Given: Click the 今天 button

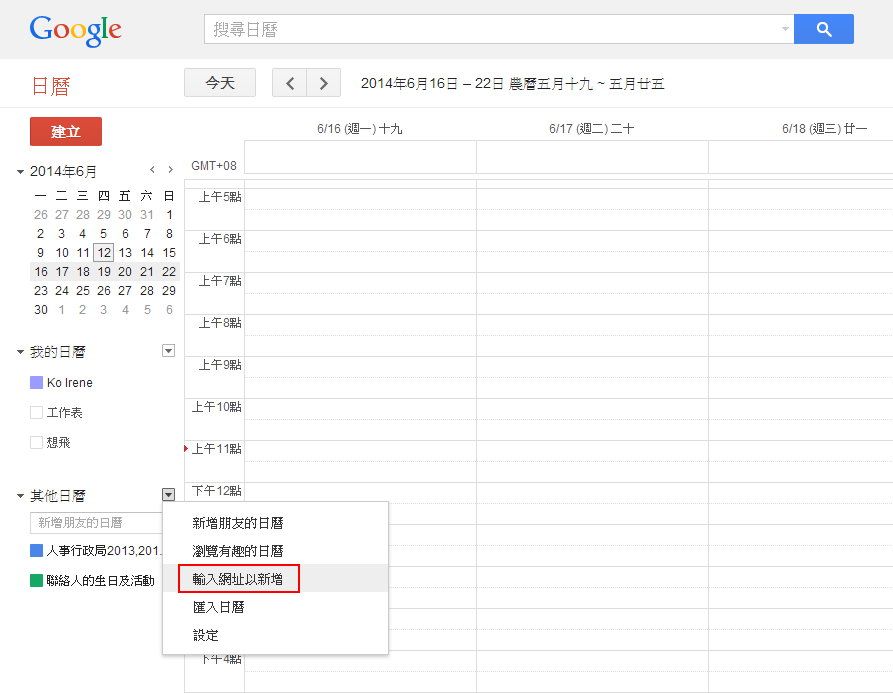Looking at the screenshot, I should click(x=220, y=84).
